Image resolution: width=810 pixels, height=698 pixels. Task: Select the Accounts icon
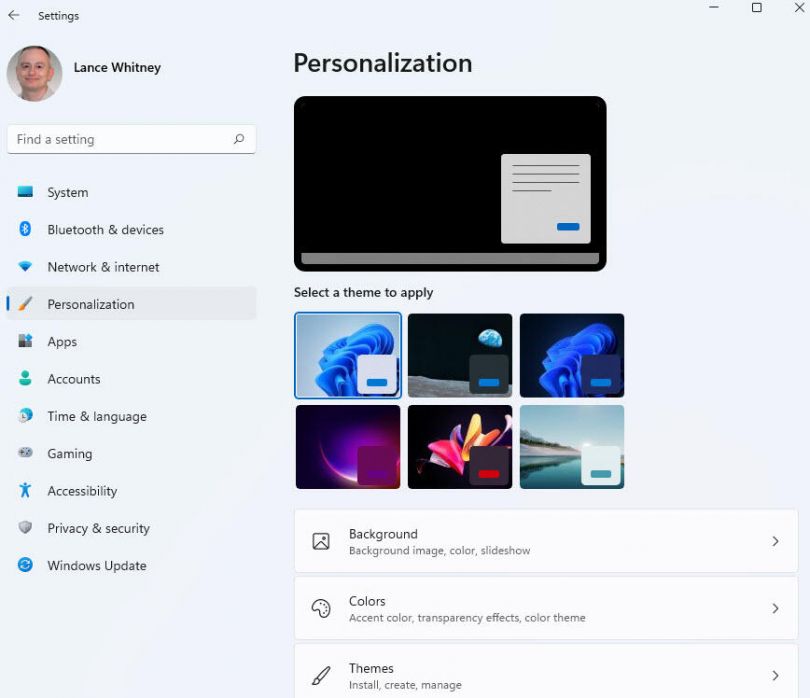pyautogui.click(x=24, y=379)
